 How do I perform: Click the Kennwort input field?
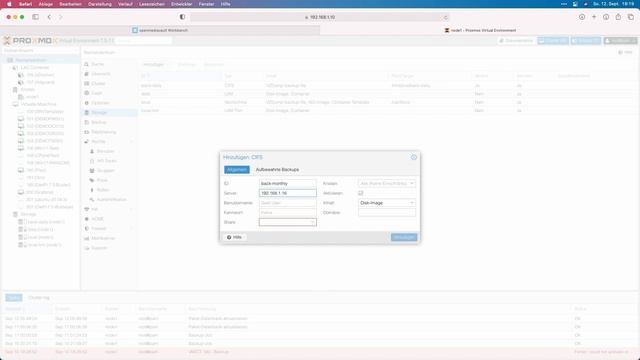[287, 213]
